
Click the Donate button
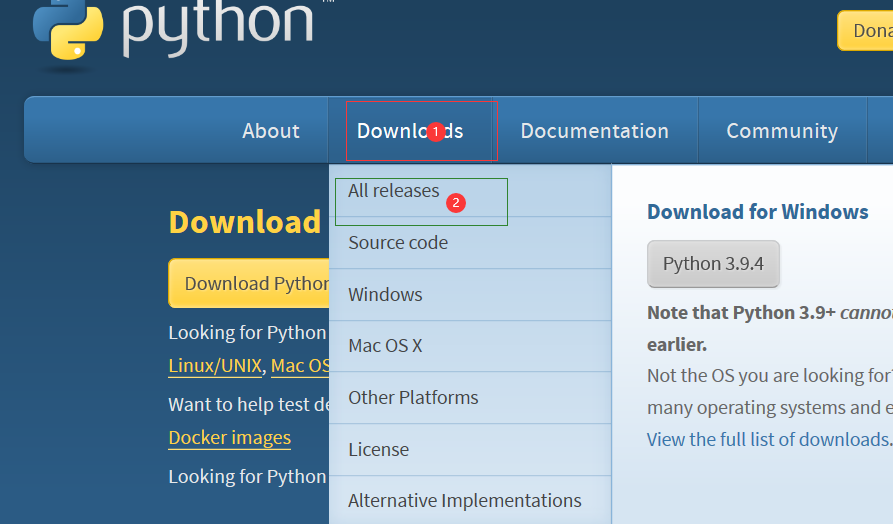tap(865, 31)
